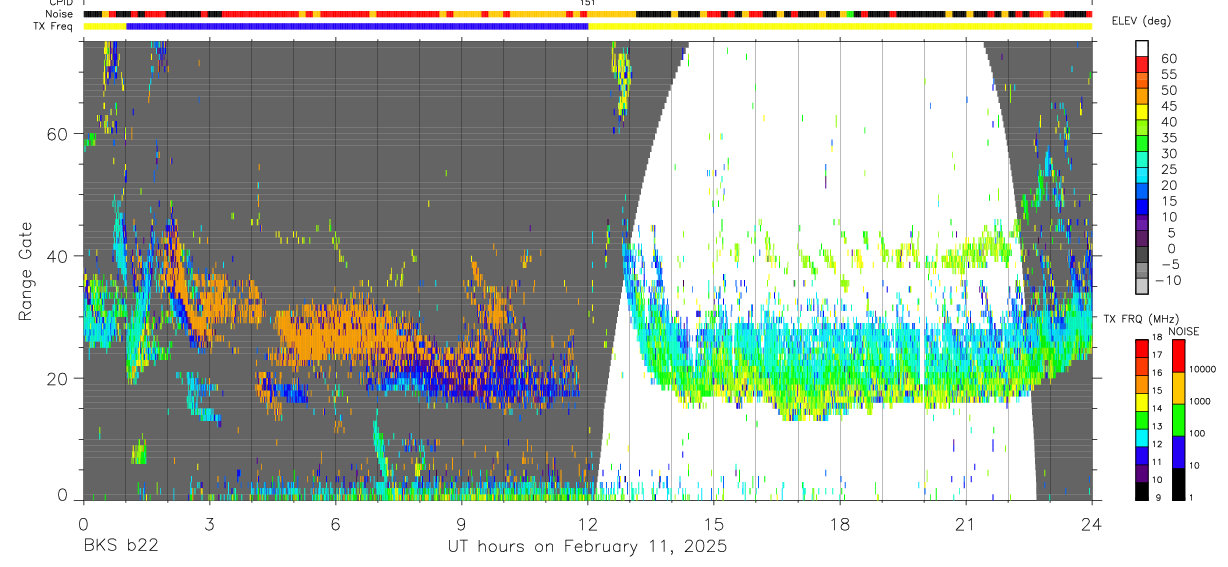Click the "10000" value on the NOISE legend
Image resolution: width=1228 pixels, height=567 pixels.
(x=1203, y=369)
